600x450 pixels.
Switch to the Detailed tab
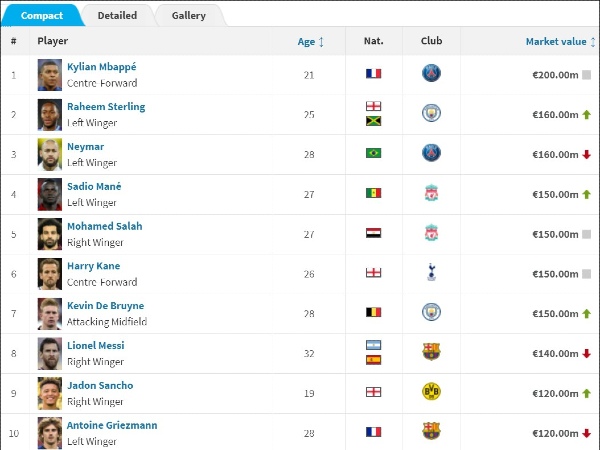(x=117, y=16)
